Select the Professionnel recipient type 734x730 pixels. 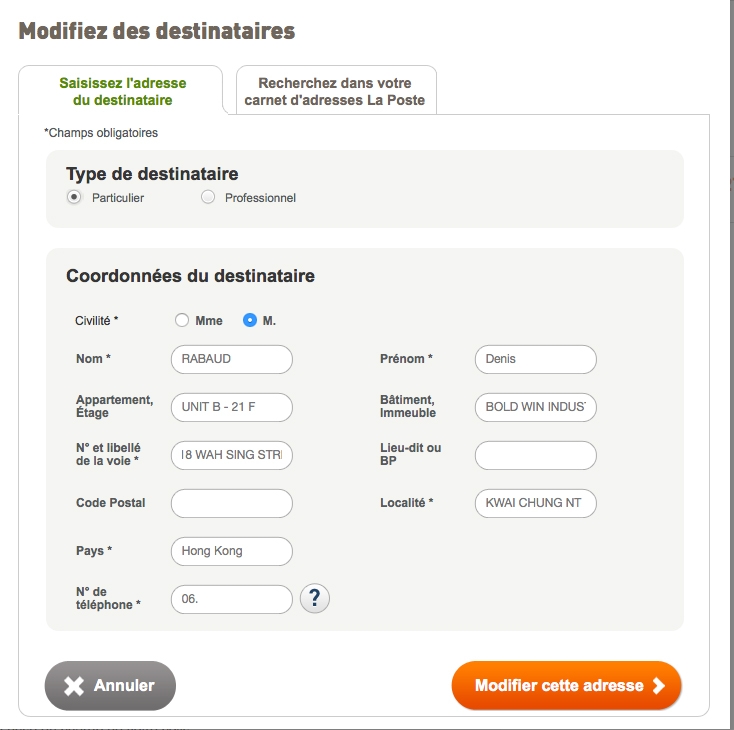pos(208,197)
